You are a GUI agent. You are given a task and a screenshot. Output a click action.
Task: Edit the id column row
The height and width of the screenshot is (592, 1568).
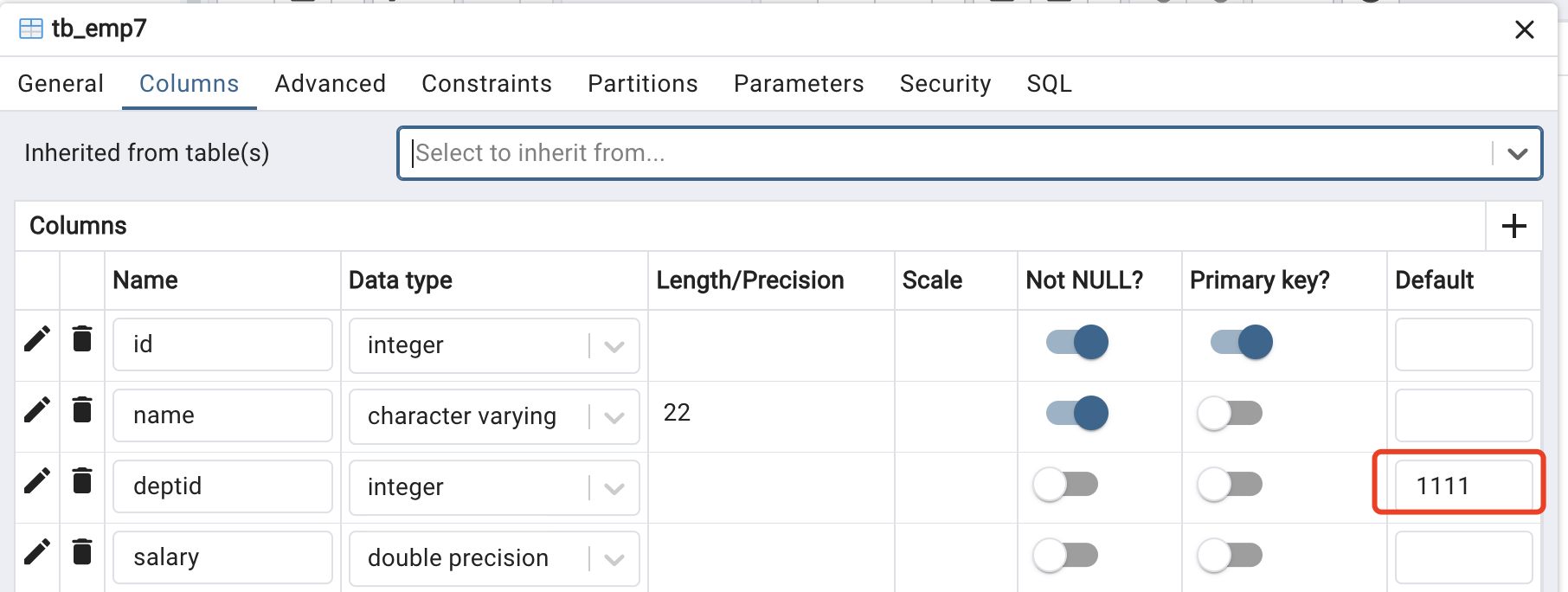pos(37,339)
